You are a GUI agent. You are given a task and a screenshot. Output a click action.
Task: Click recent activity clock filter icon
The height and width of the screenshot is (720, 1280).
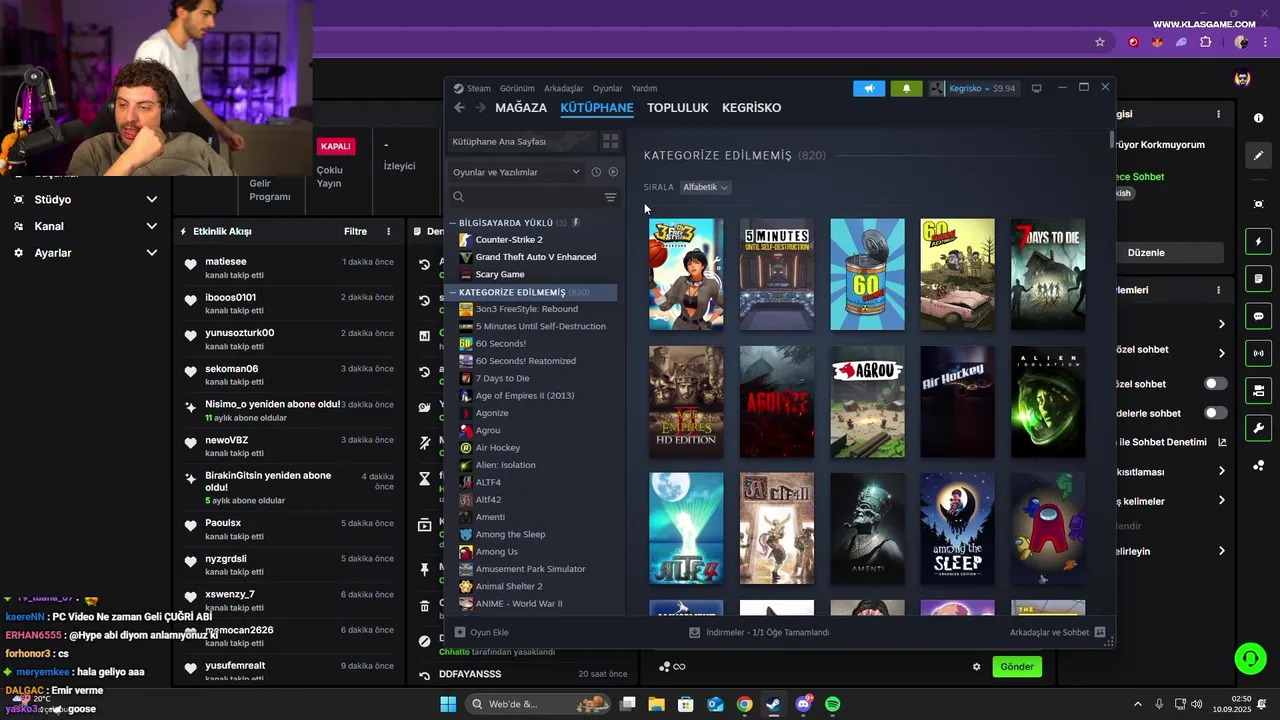(596, 172)
